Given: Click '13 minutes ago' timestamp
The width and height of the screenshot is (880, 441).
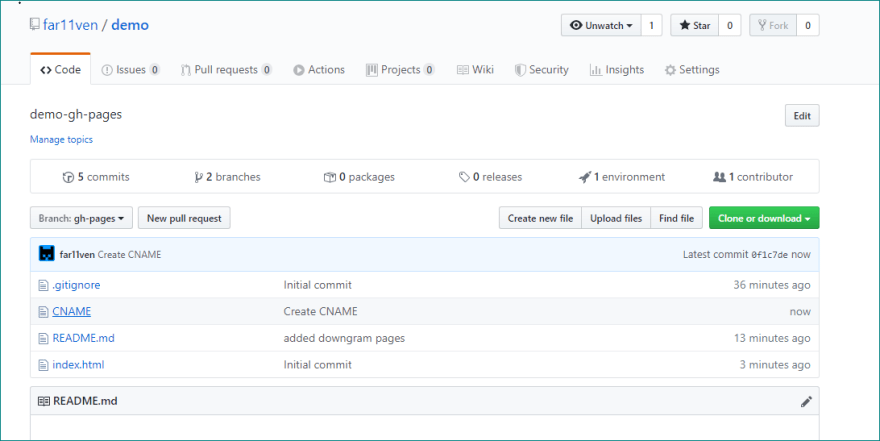Looking at the screenshot, I should coord(772,338).
